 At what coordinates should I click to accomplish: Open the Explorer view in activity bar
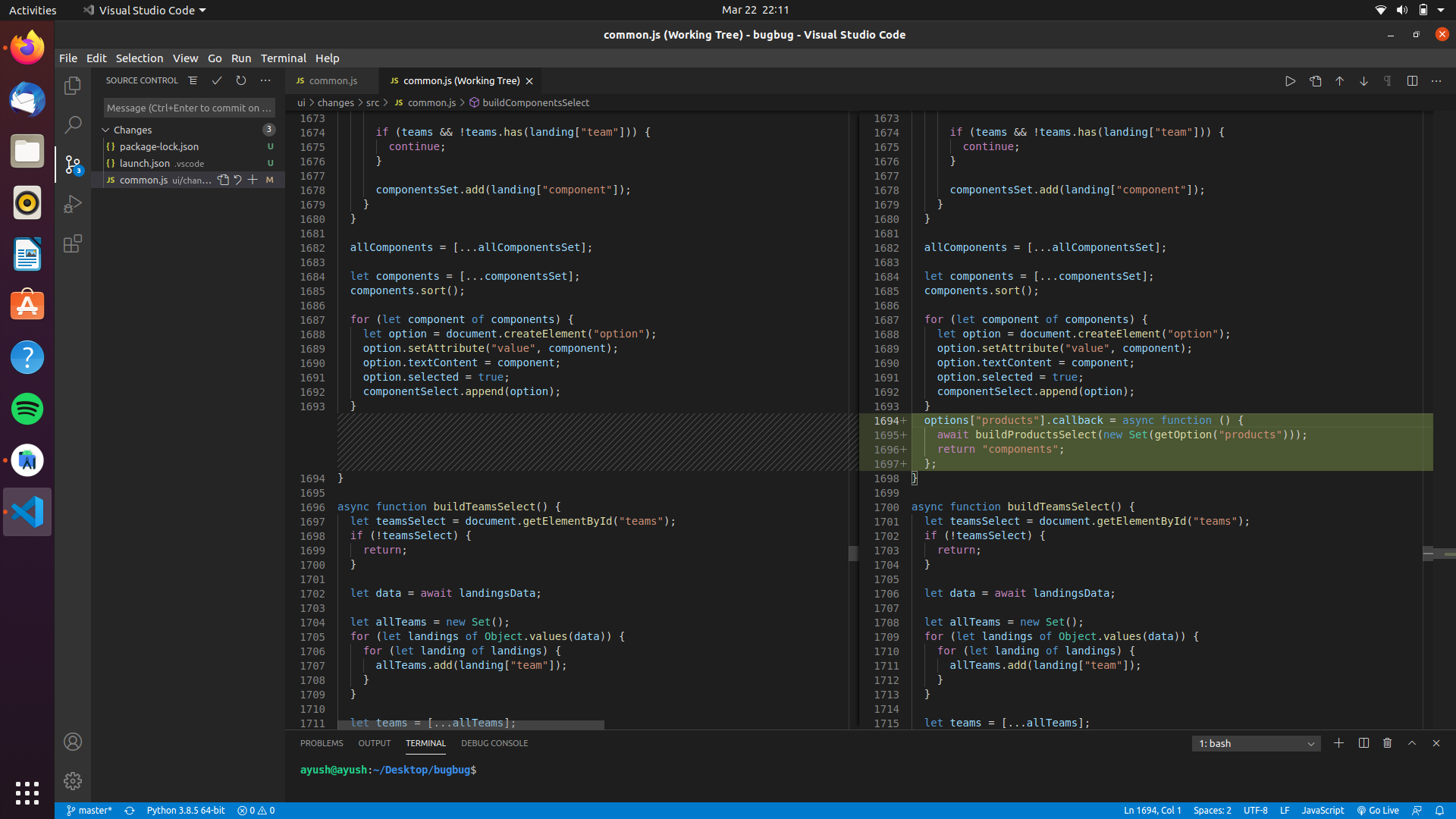73,86
